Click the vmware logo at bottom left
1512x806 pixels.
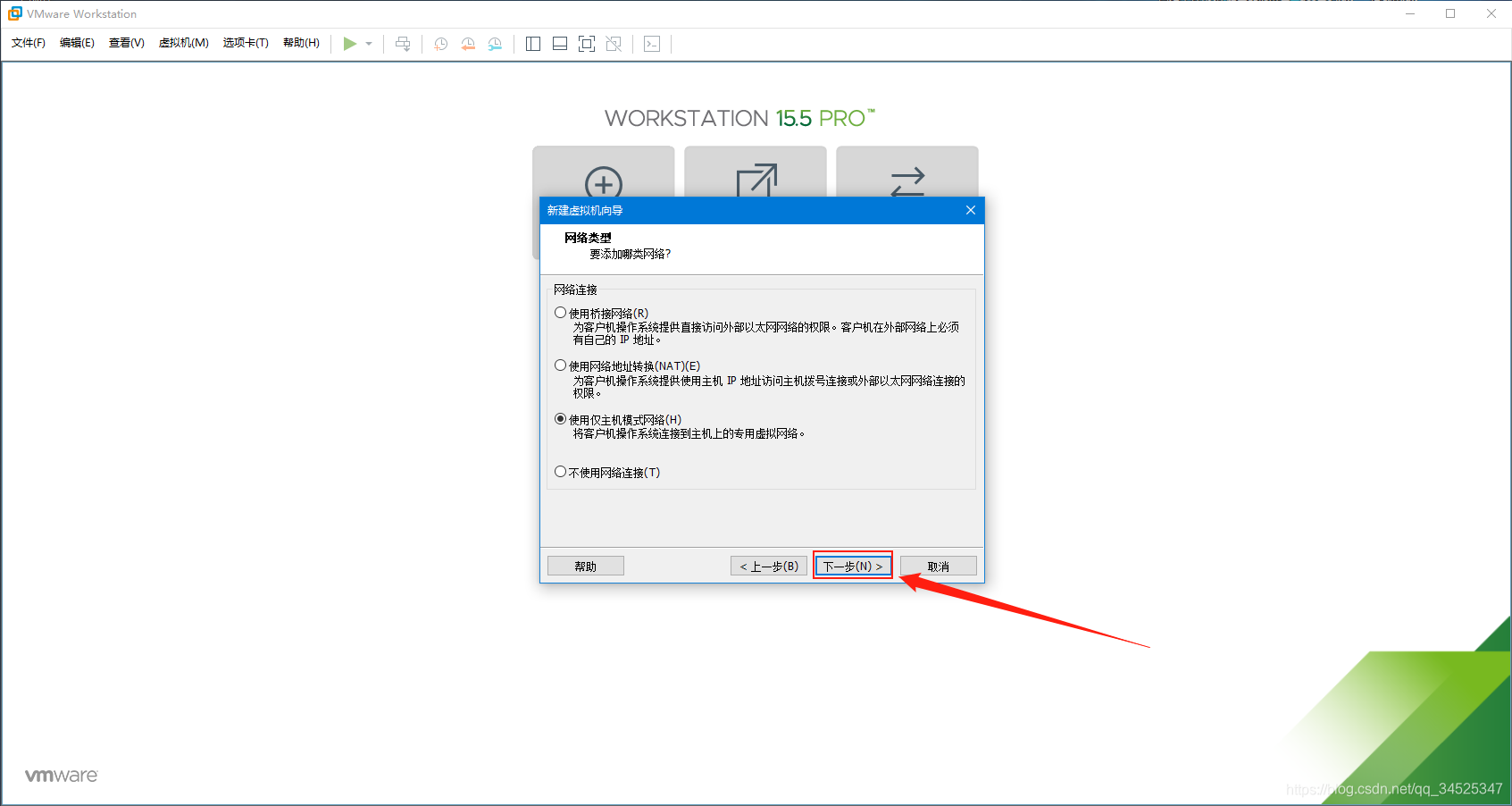(x=62, y=776)
